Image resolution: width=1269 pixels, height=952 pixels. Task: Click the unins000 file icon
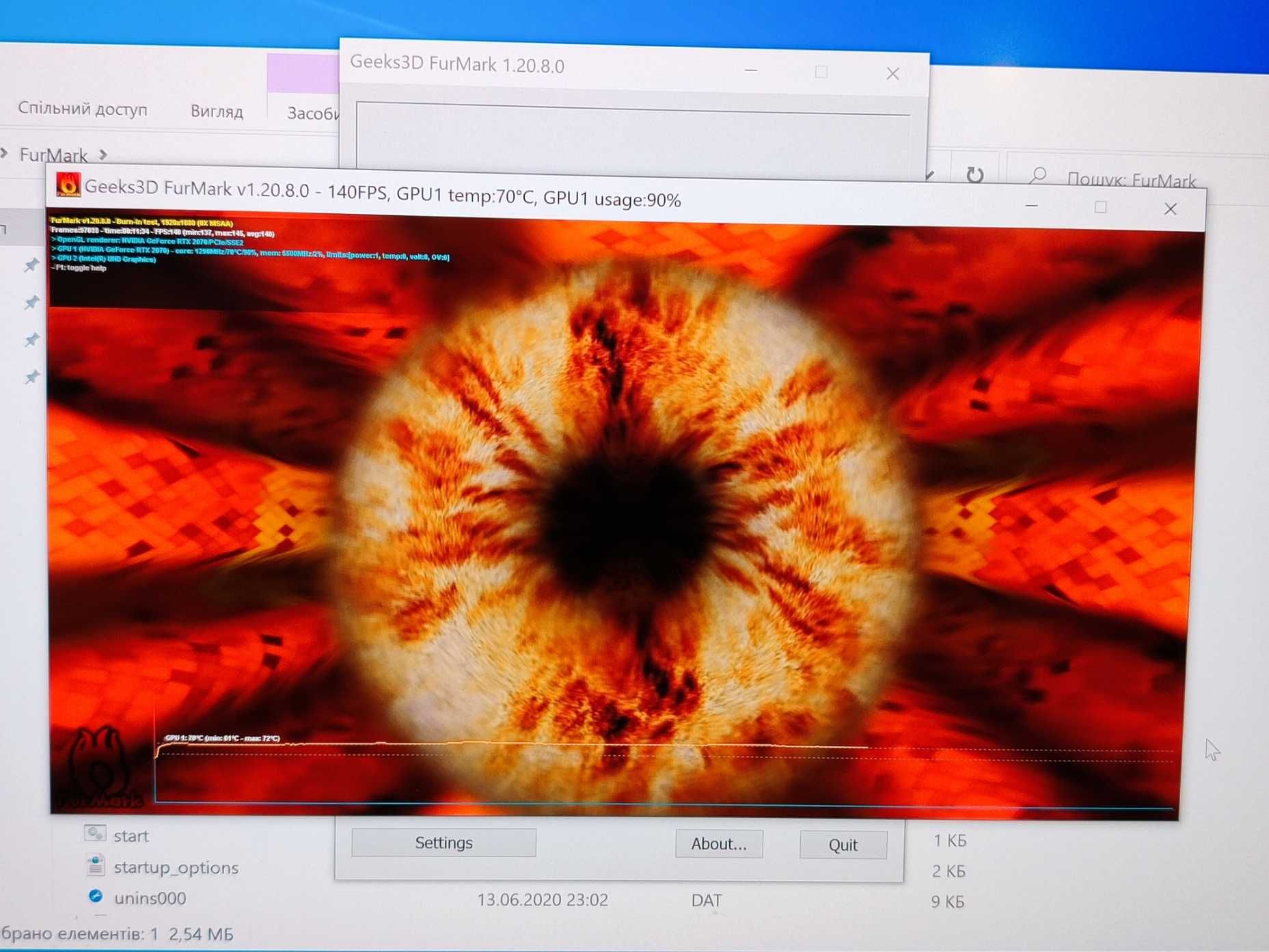pos(96,896)
